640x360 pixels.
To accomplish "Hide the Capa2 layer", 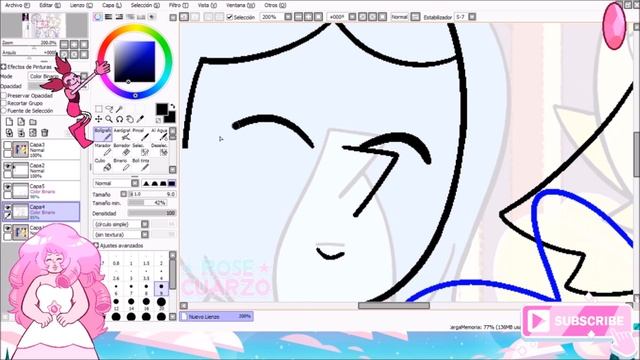I will pos(7,166).
